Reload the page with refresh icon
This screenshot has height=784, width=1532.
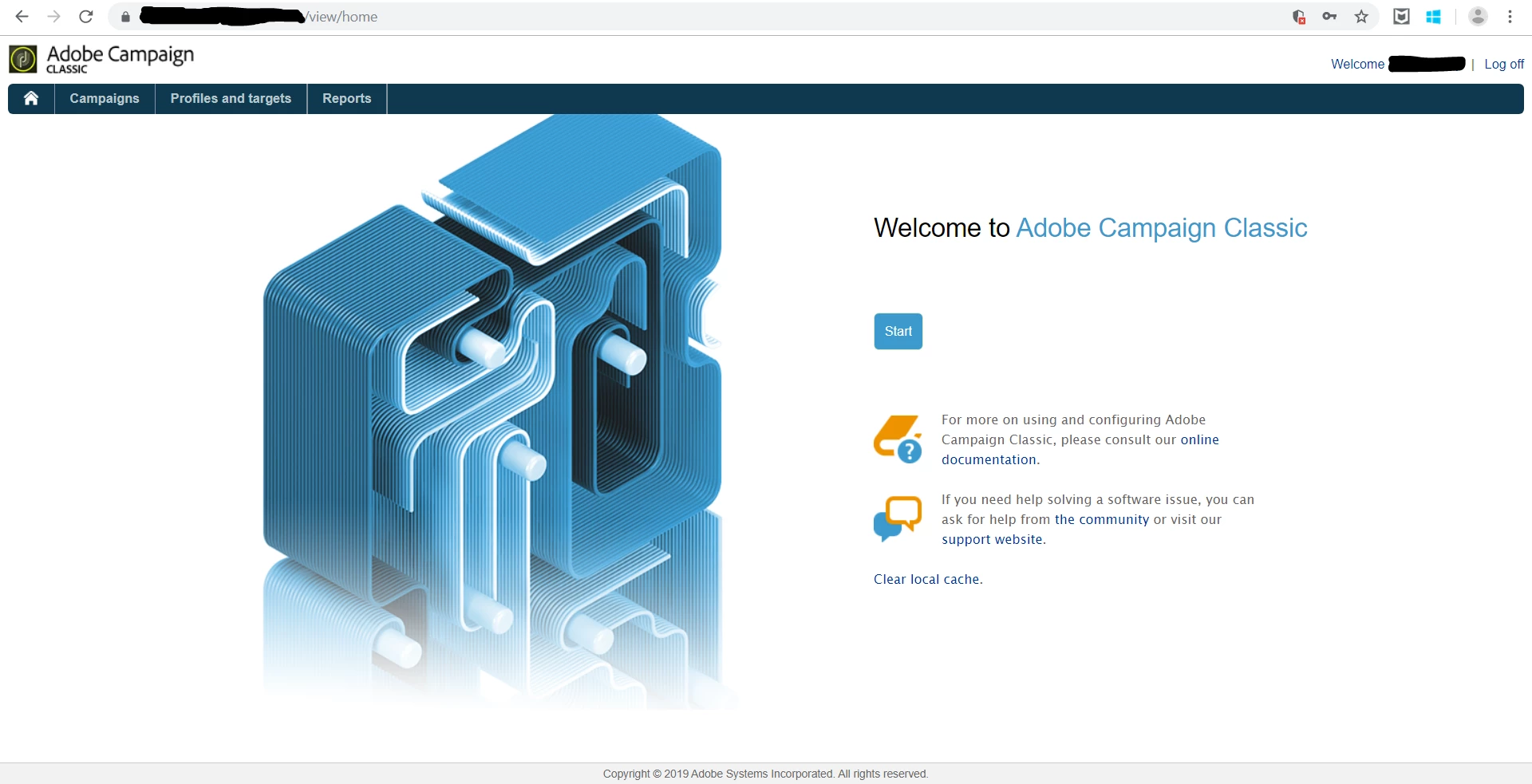click(x=86, y=16)
